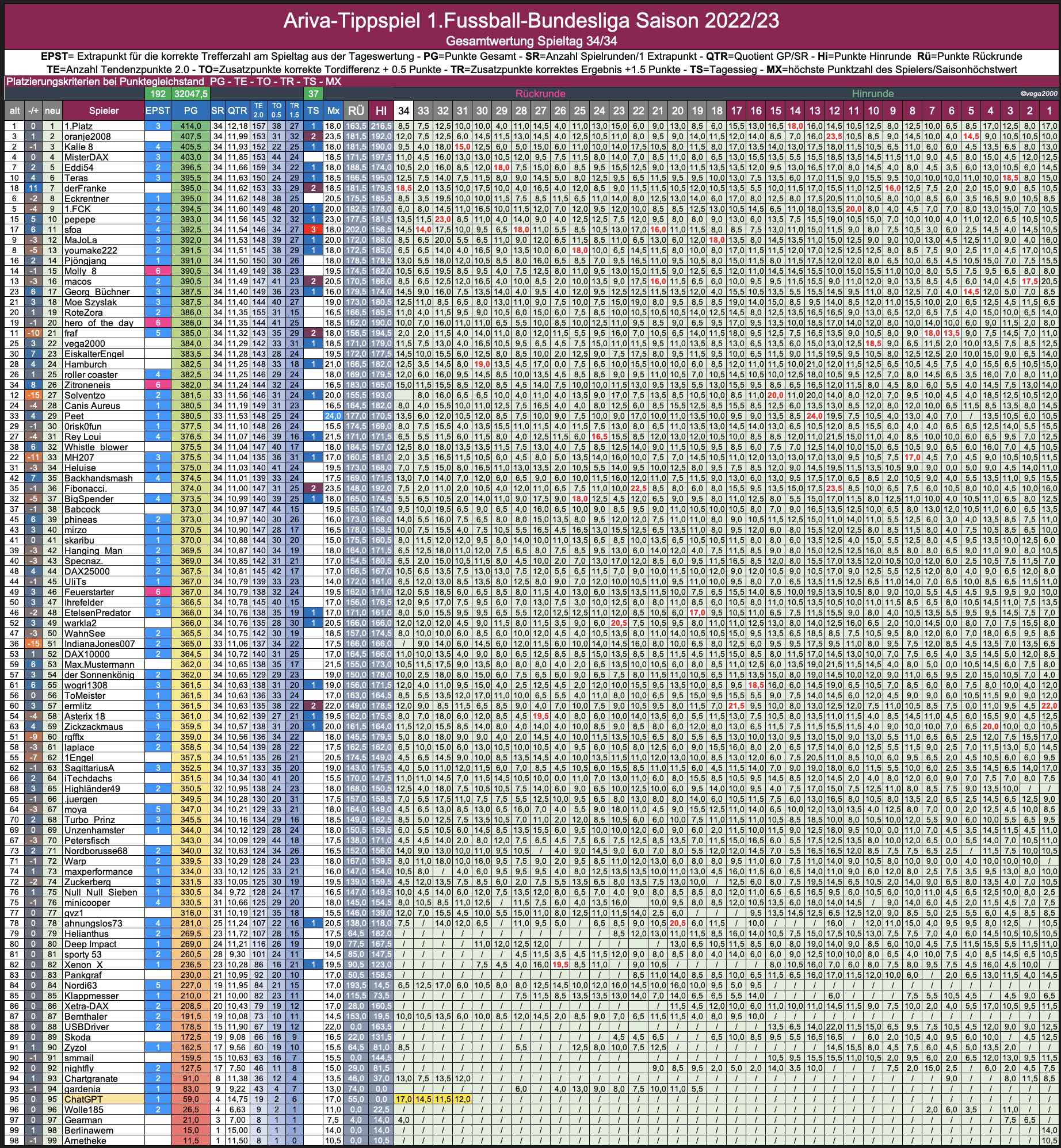This screenshot has width=1061, height=1148.
Task: Click the points value '414,0'
Action: [x=190, y=126]
